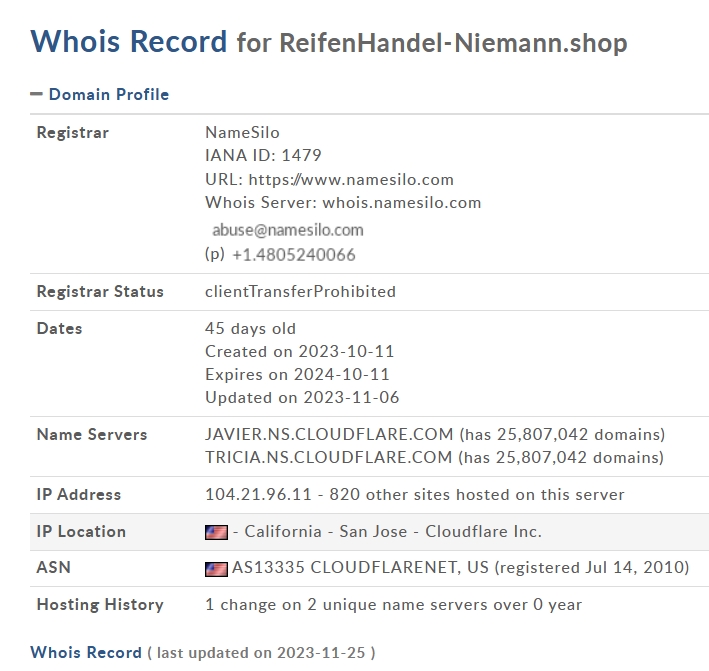The image size is (709, 671).
Task: Select clientTransferProhibited status text
Action: (x=300, y=292)
